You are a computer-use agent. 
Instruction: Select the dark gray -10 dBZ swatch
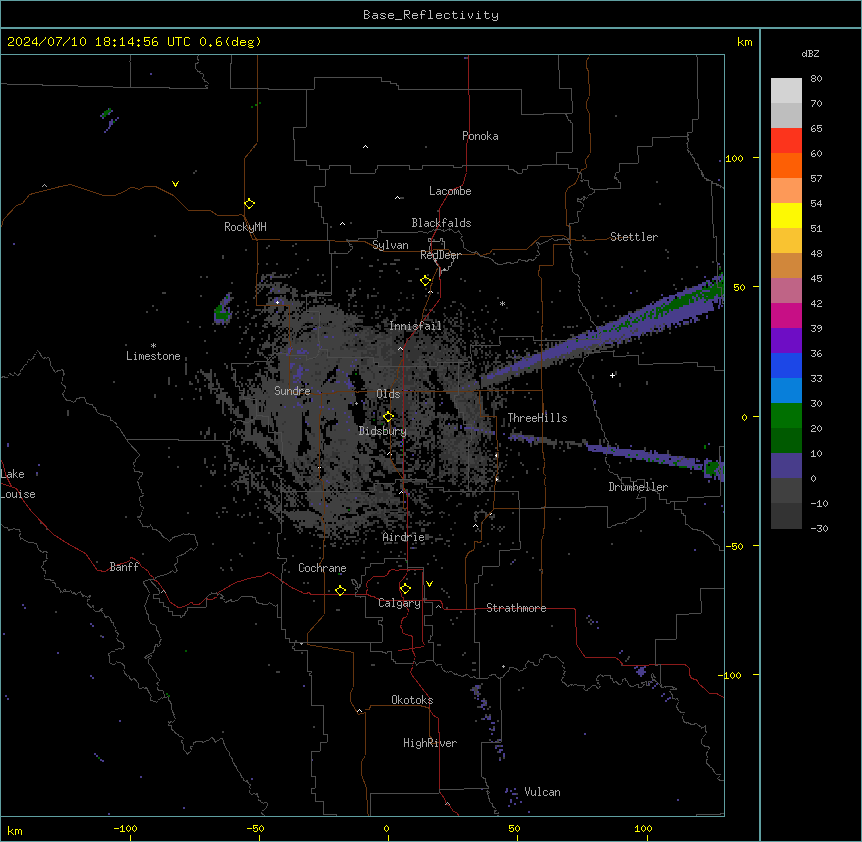pyautogui.click(x=786, y=516)
